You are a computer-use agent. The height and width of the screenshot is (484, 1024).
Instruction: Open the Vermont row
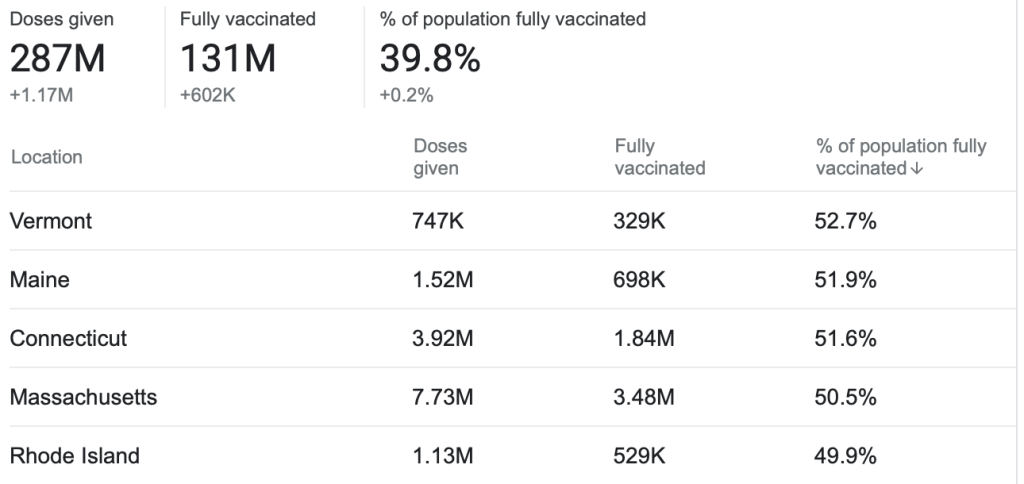tap(51, 222)
